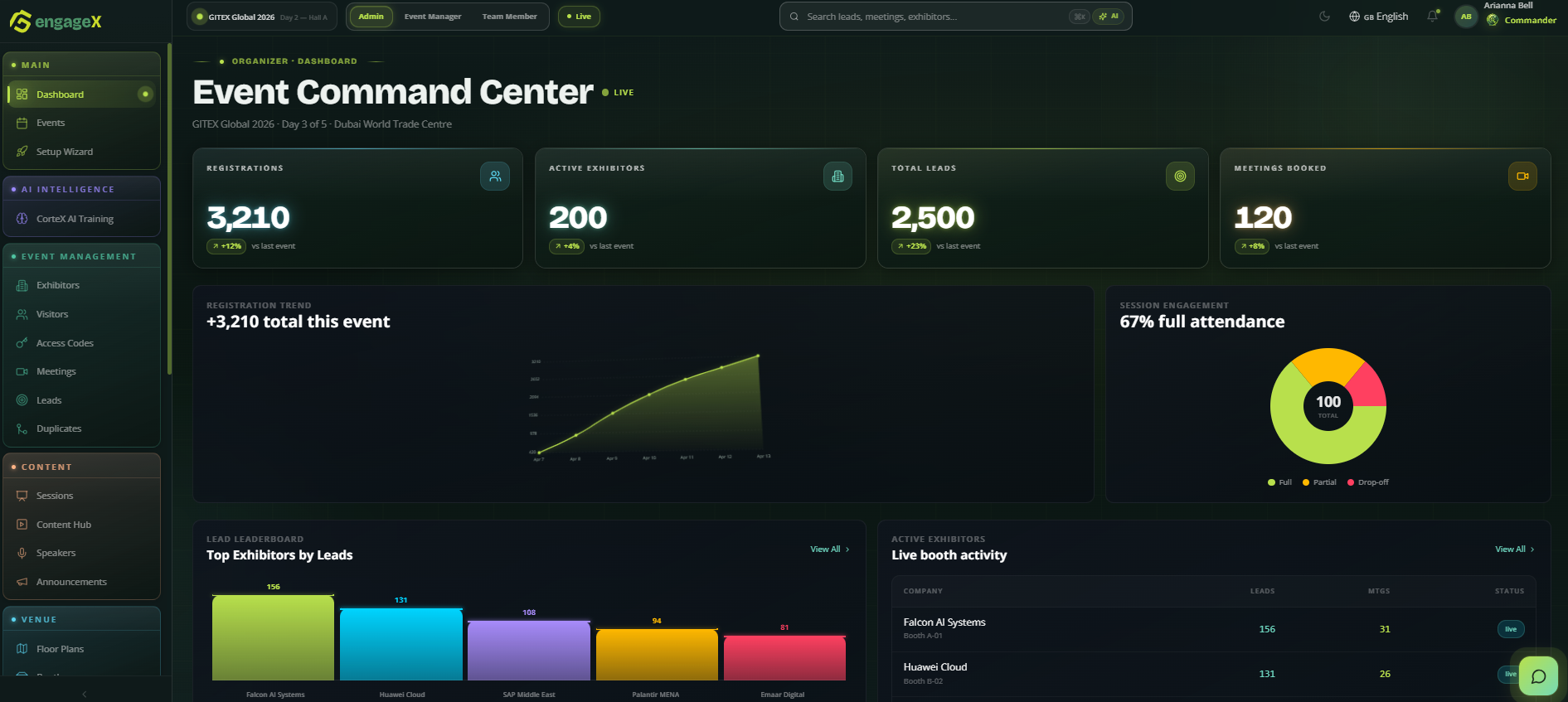Open Exhibitors building icon item
The width and height of the screenshot is (1568, 702).
click(x=81, y=285)
